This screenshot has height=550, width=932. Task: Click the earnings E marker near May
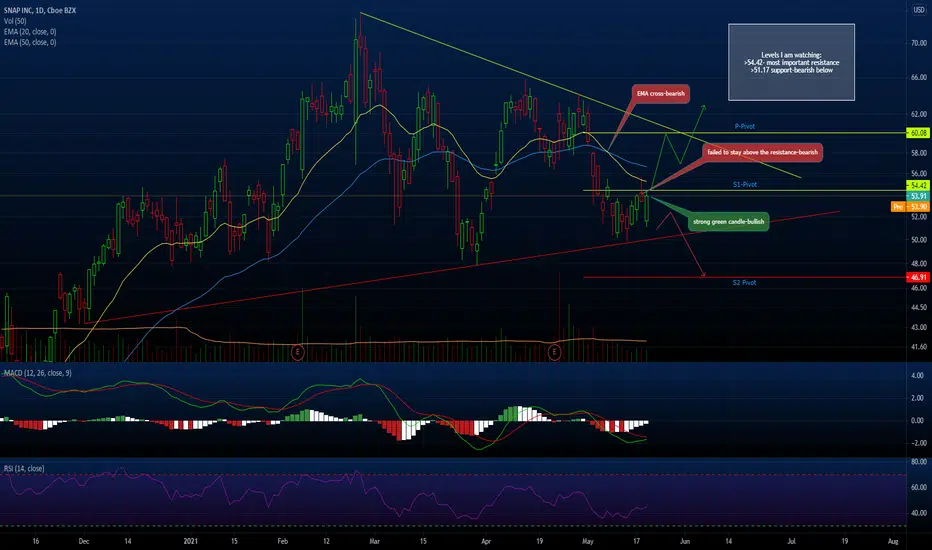pyautogui.click(x=554, y=352)
